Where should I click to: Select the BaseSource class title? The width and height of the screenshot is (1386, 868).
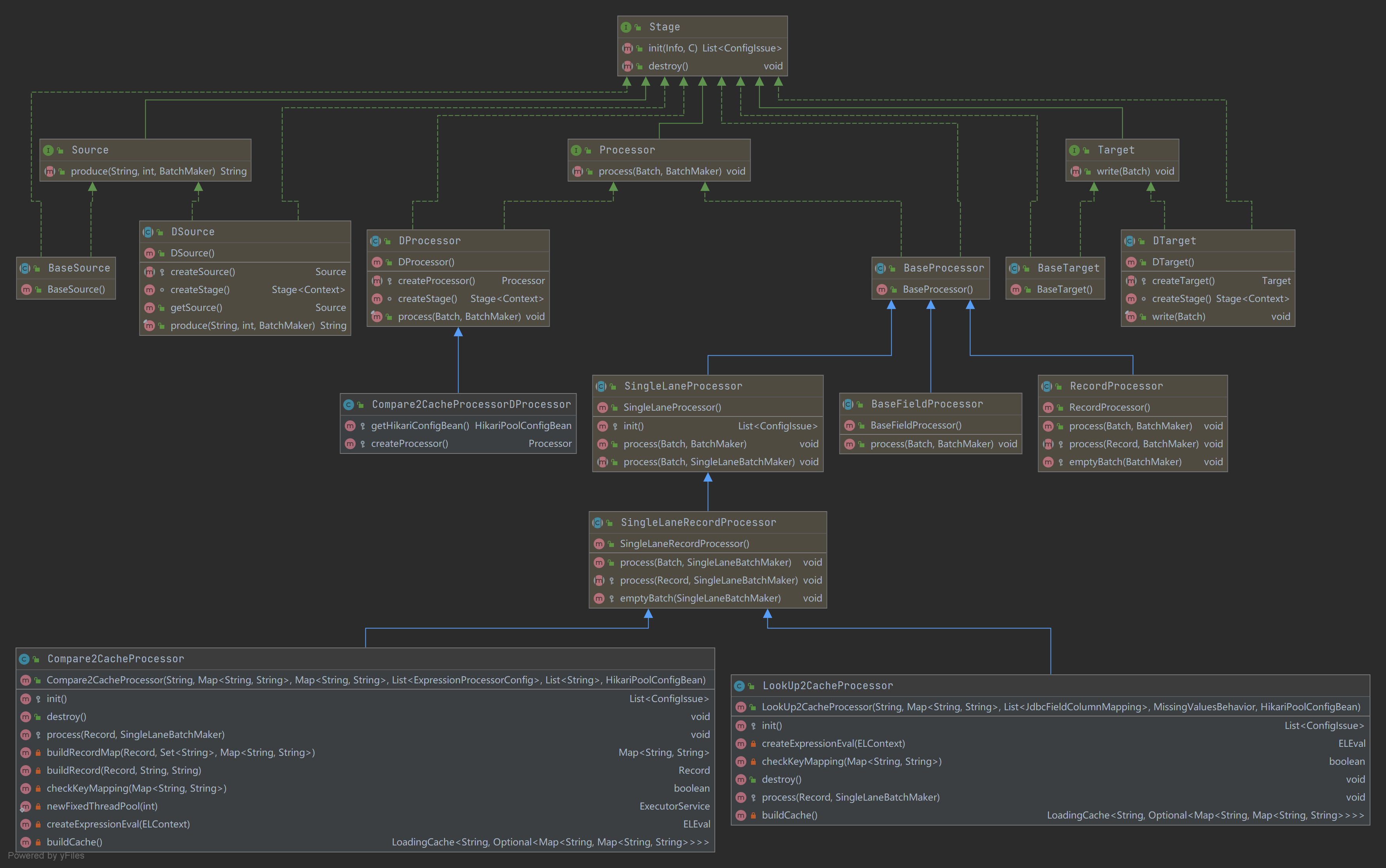coord(79,268)
